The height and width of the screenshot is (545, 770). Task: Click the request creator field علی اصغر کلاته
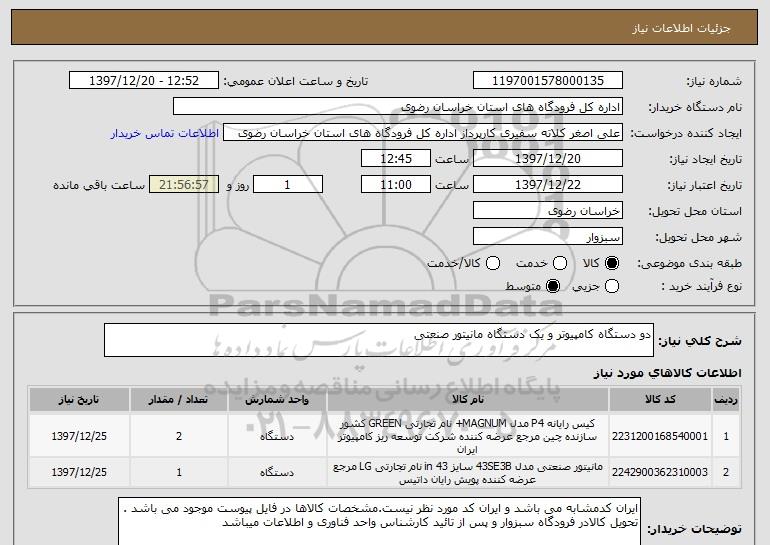(x=423, y=133)
